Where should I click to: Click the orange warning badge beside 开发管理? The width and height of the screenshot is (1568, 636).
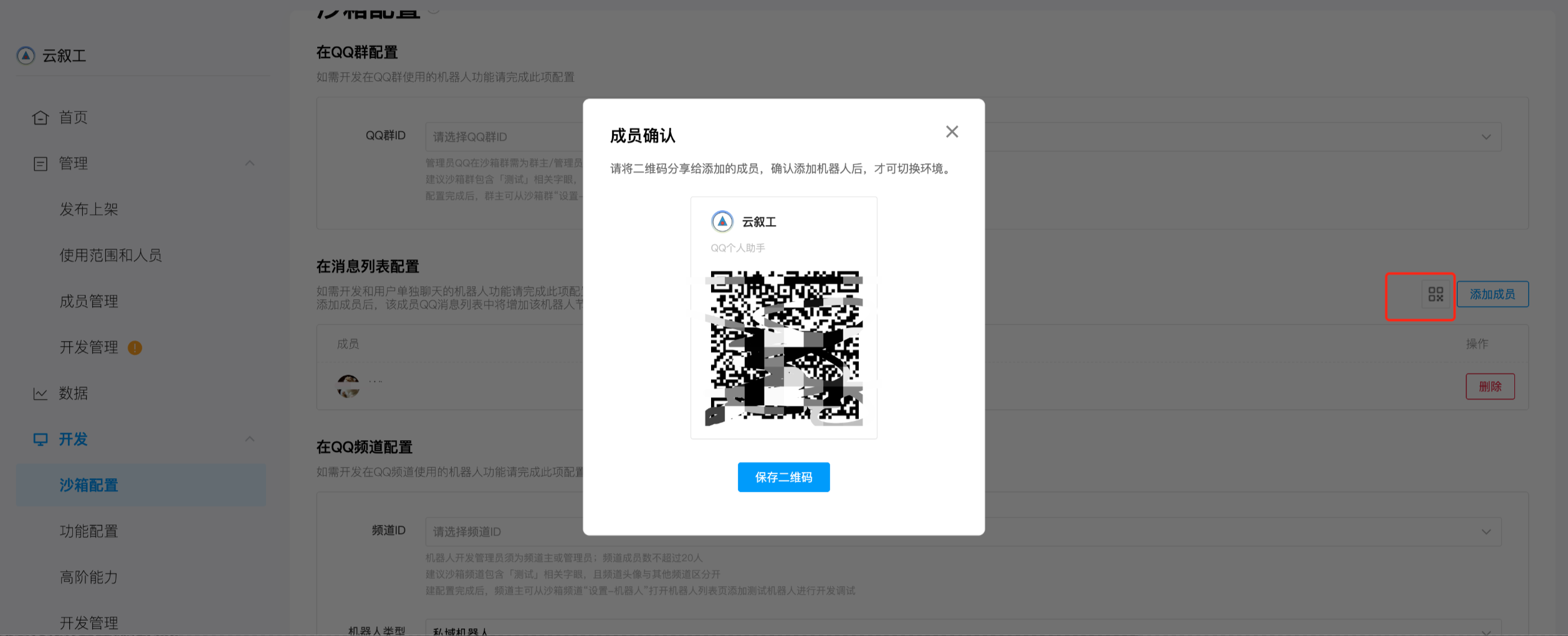click(135, 348)
